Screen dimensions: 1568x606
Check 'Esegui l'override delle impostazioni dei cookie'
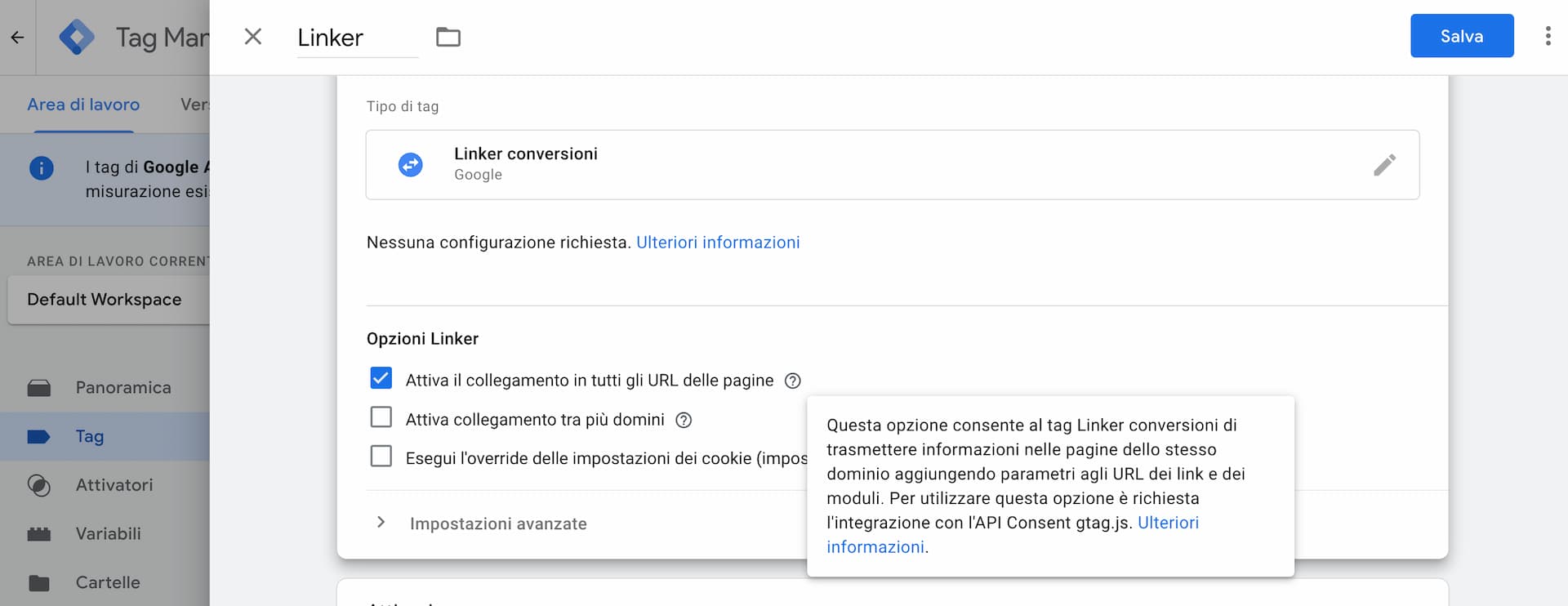[x=381, y=456]
